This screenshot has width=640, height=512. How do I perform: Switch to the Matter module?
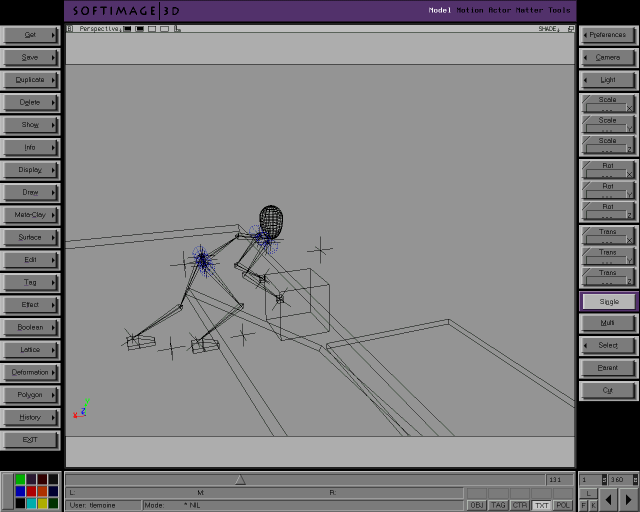530,10
